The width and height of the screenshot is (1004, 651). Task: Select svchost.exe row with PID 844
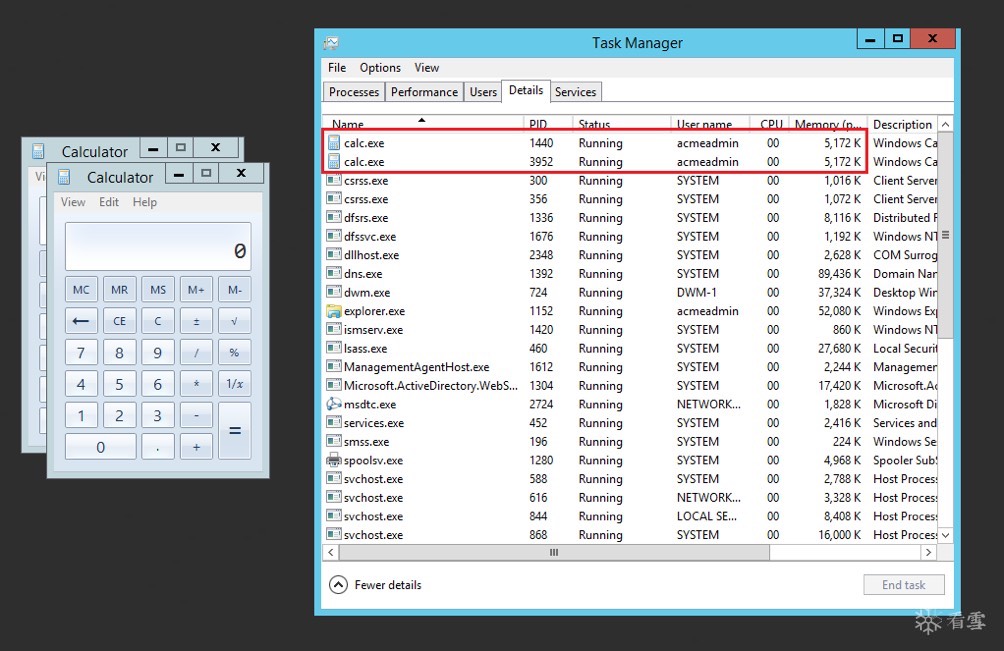630,516
